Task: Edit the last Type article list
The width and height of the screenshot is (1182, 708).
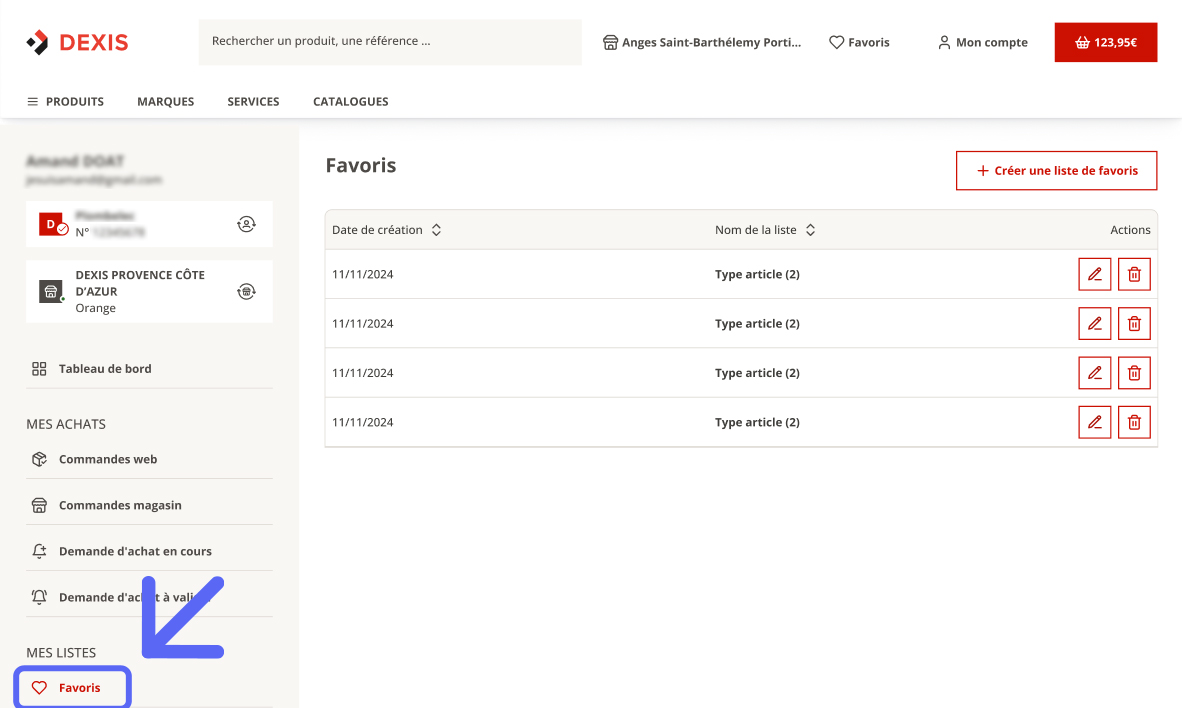Action: click(1095, 422)
